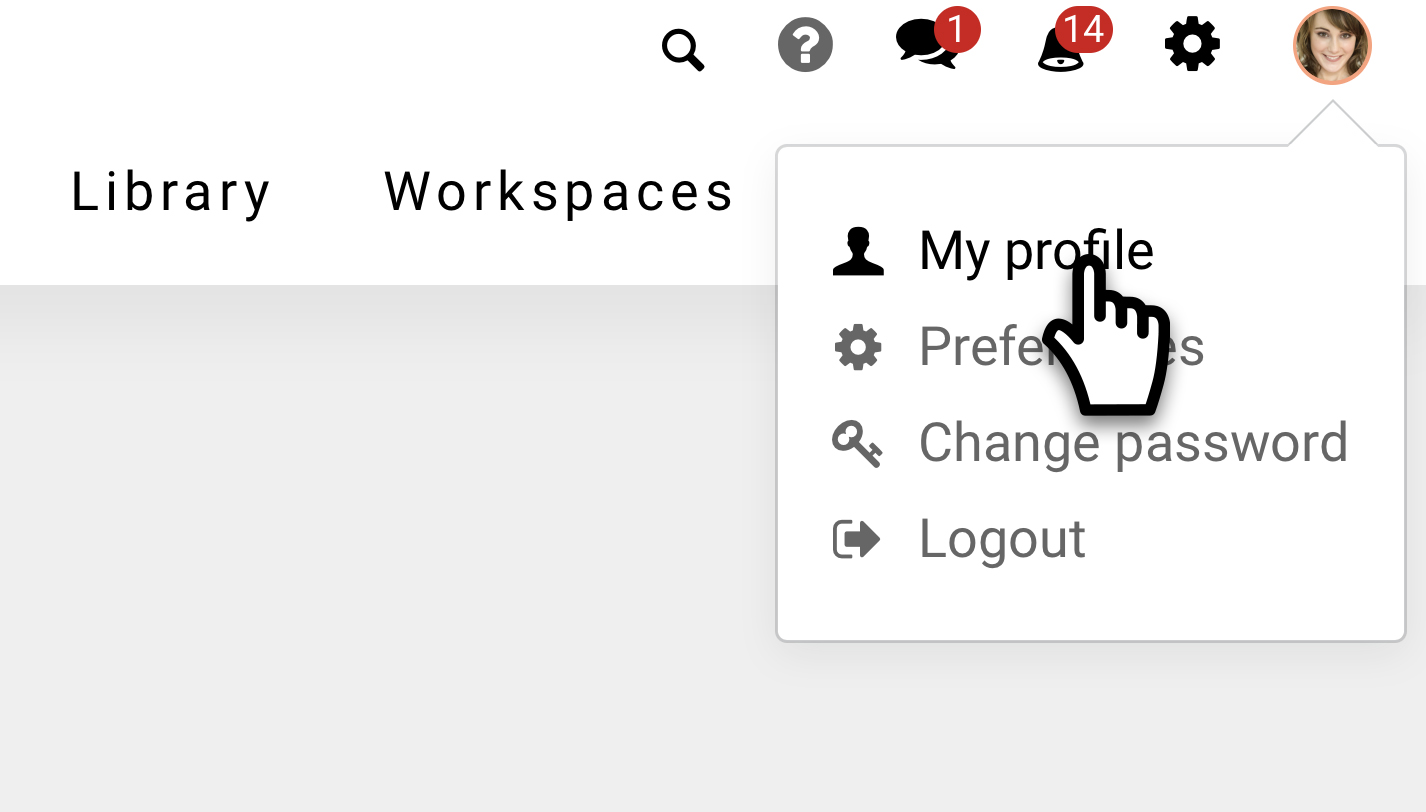This screenshot has width=1426, height=812.
Task: Open the search magnifier icon
Action: coord(684,49)
